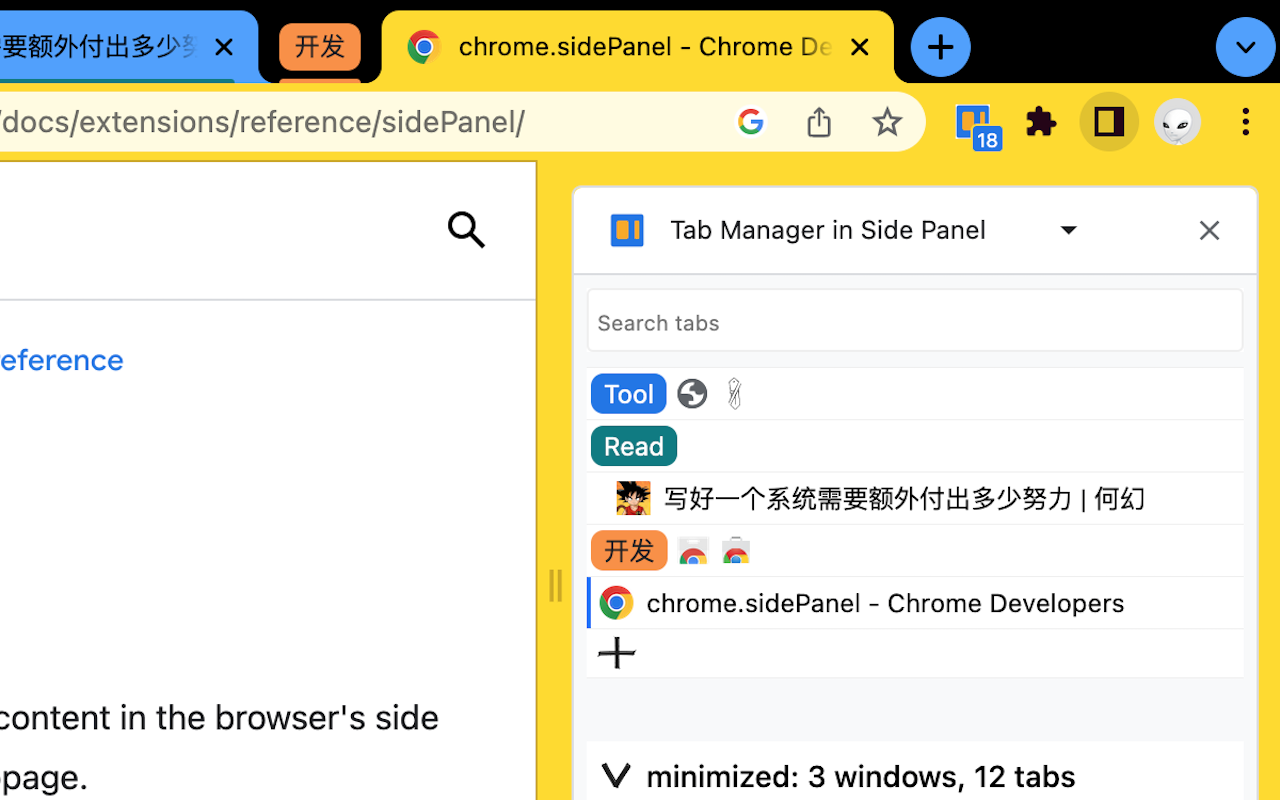Bookmark this page with the star icon
The height and width of the screenshot is (800, 1280).
[x=887, y=121]
